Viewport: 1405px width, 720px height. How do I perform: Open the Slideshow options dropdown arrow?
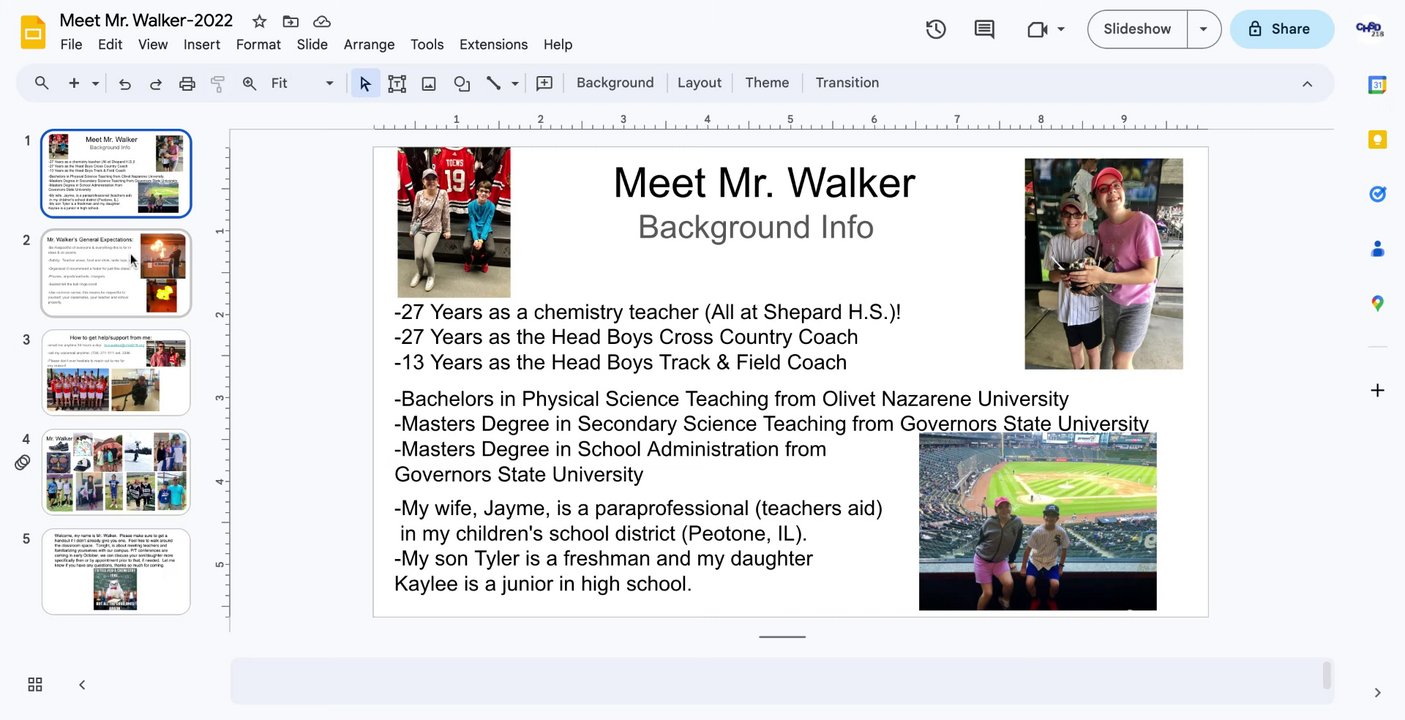pos(1203,29)
